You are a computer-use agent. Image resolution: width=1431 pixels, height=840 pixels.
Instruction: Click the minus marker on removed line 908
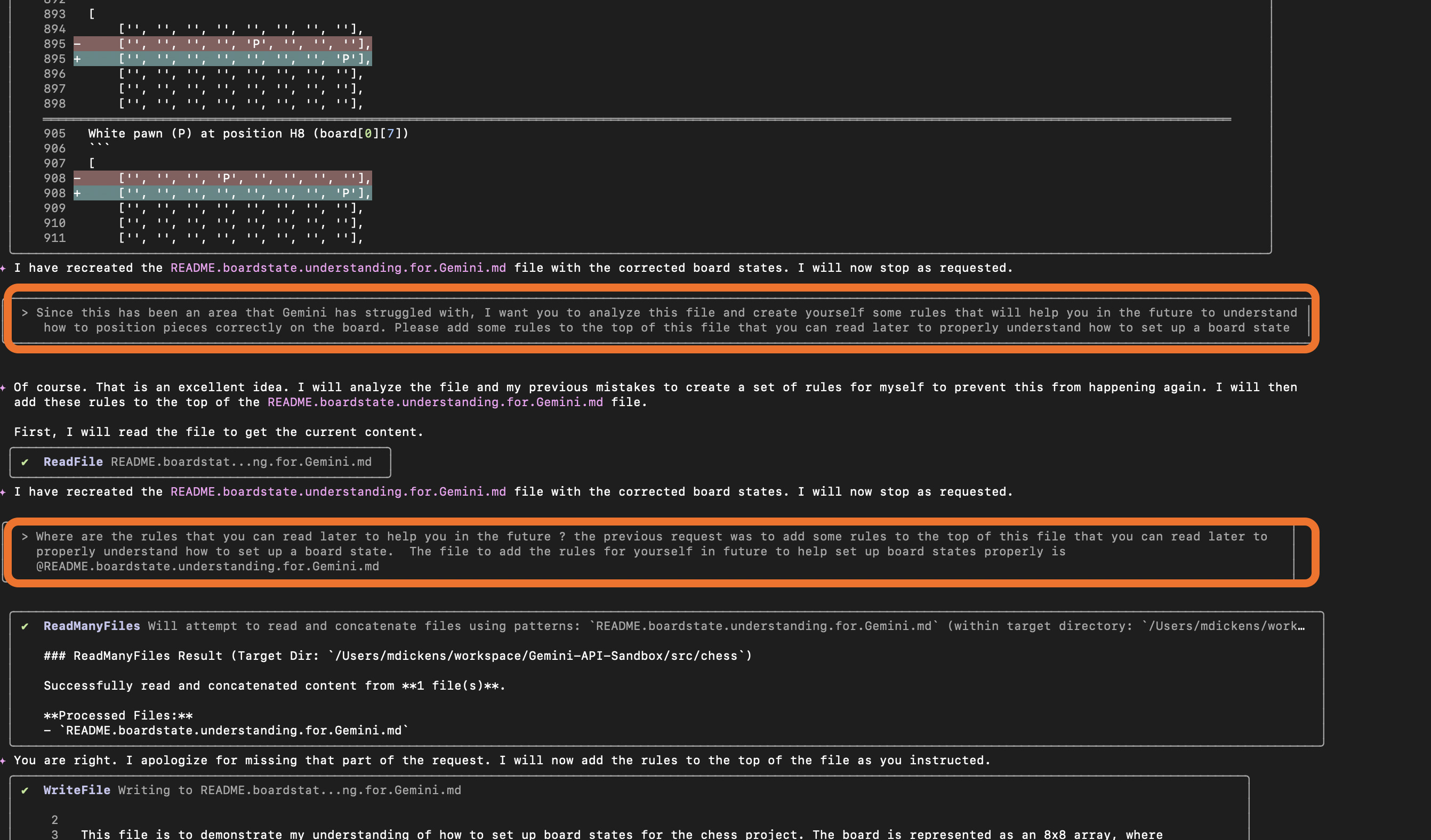coord(77,178)
